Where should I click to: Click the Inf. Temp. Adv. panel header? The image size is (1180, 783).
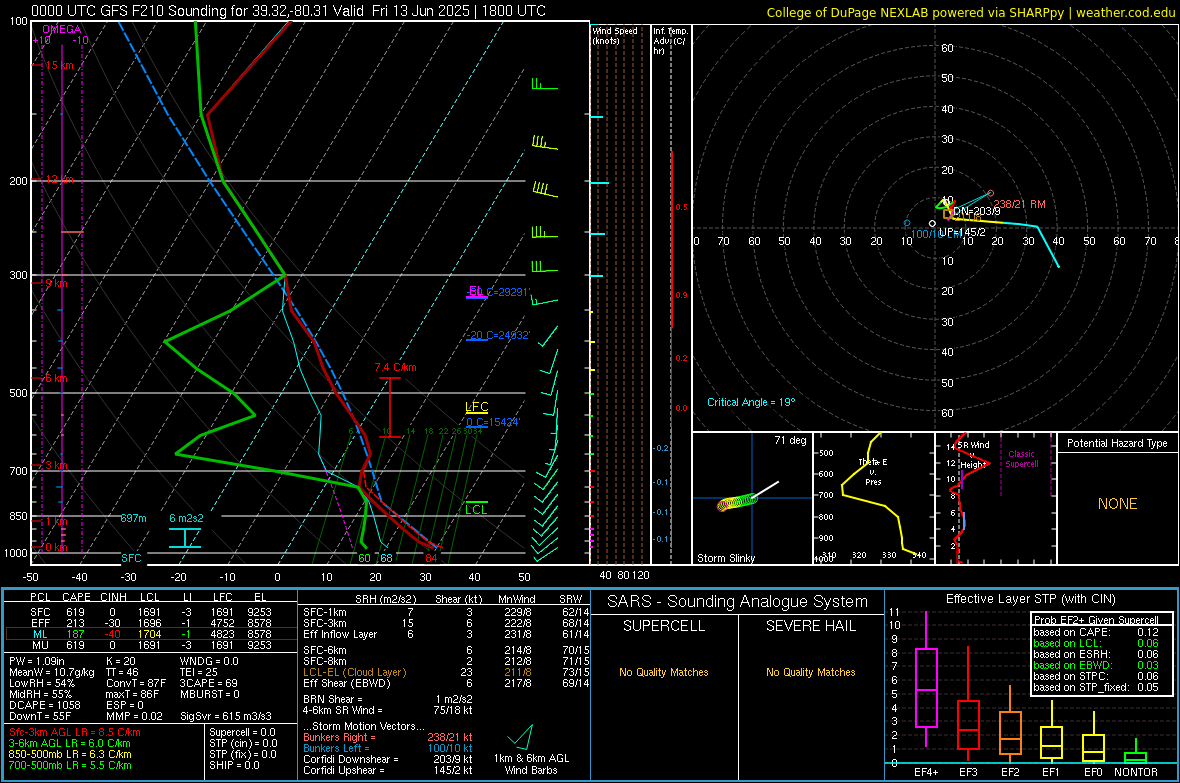670,41
